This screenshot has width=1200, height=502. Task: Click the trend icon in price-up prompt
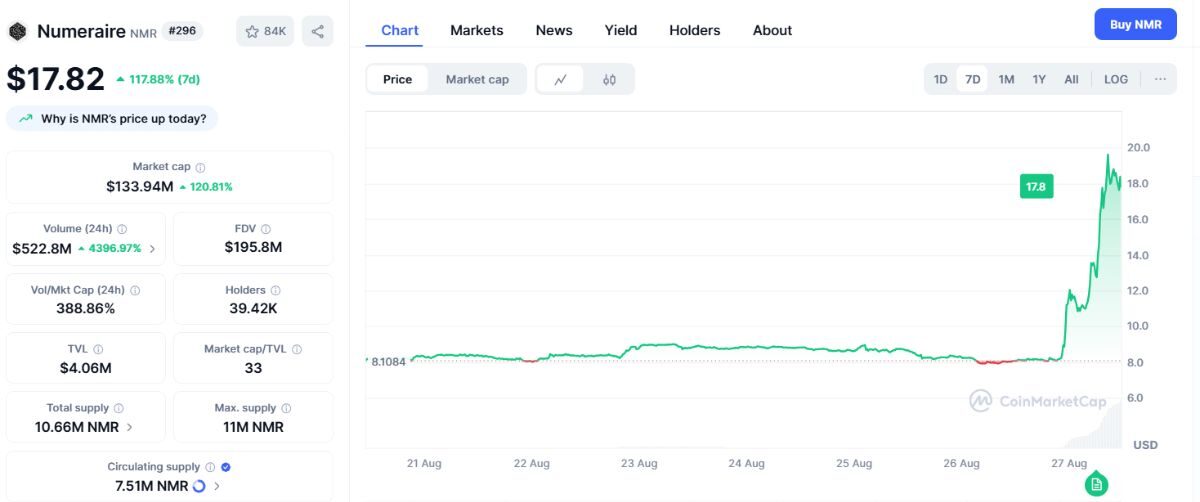click(25, 119)
